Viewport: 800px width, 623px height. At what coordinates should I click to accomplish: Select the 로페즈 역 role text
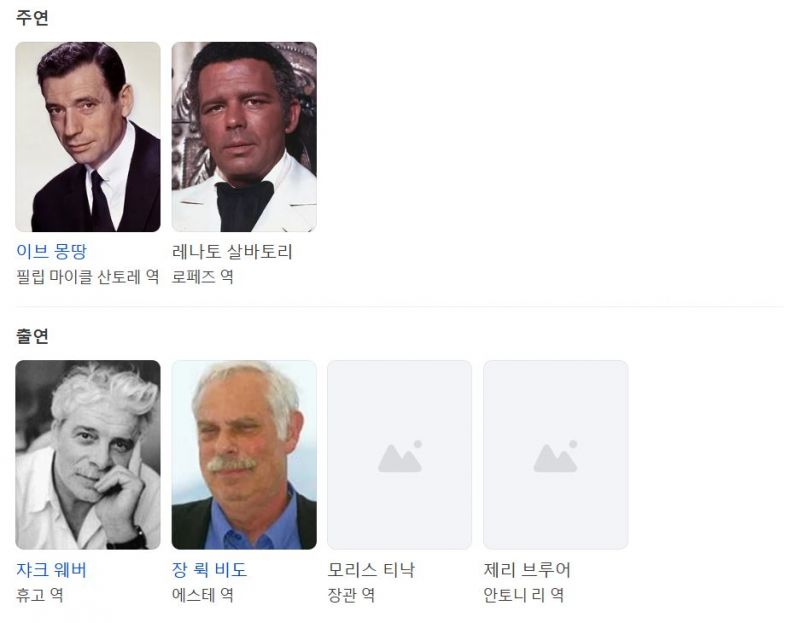[x=203, y=277]
